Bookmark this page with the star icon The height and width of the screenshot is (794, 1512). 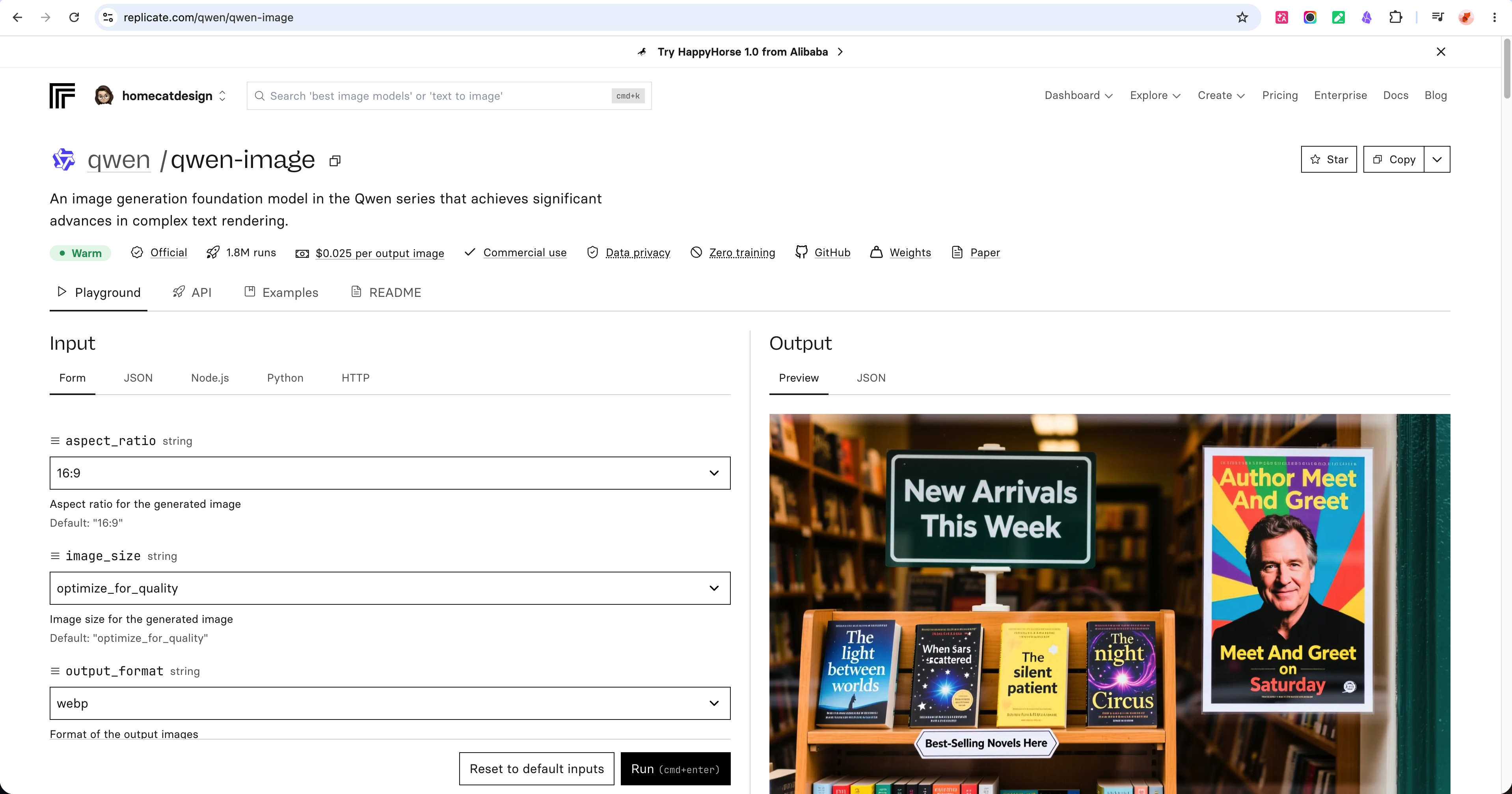(1242, 18)
